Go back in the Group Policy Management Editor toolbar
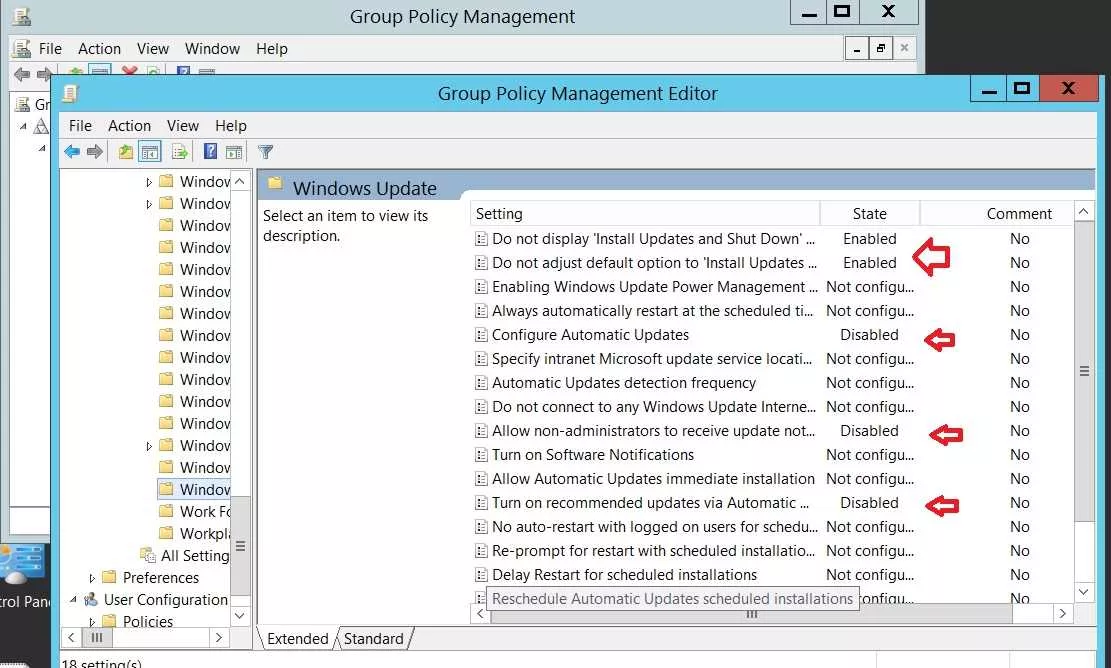The image size is (1111, 668). [x=72, y=152]
